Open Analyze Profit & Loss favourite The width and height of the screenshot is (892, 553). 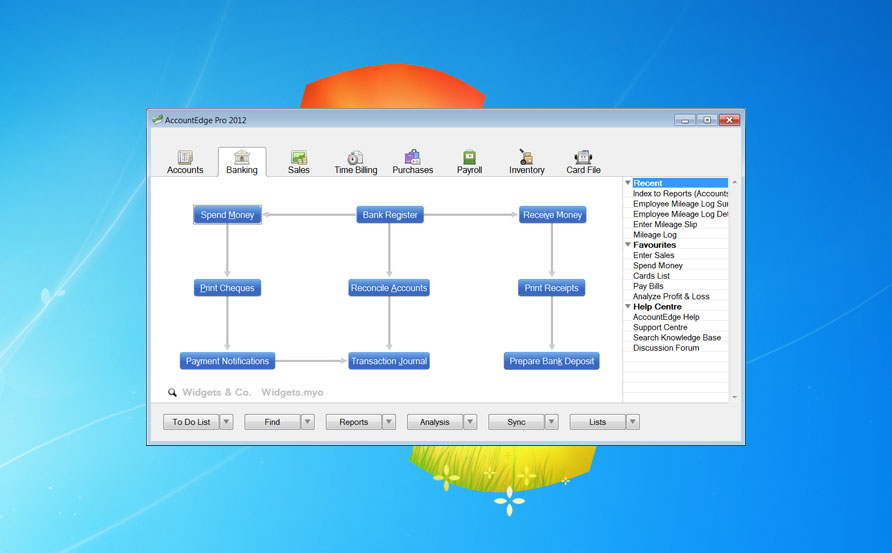tap(671, 296)
